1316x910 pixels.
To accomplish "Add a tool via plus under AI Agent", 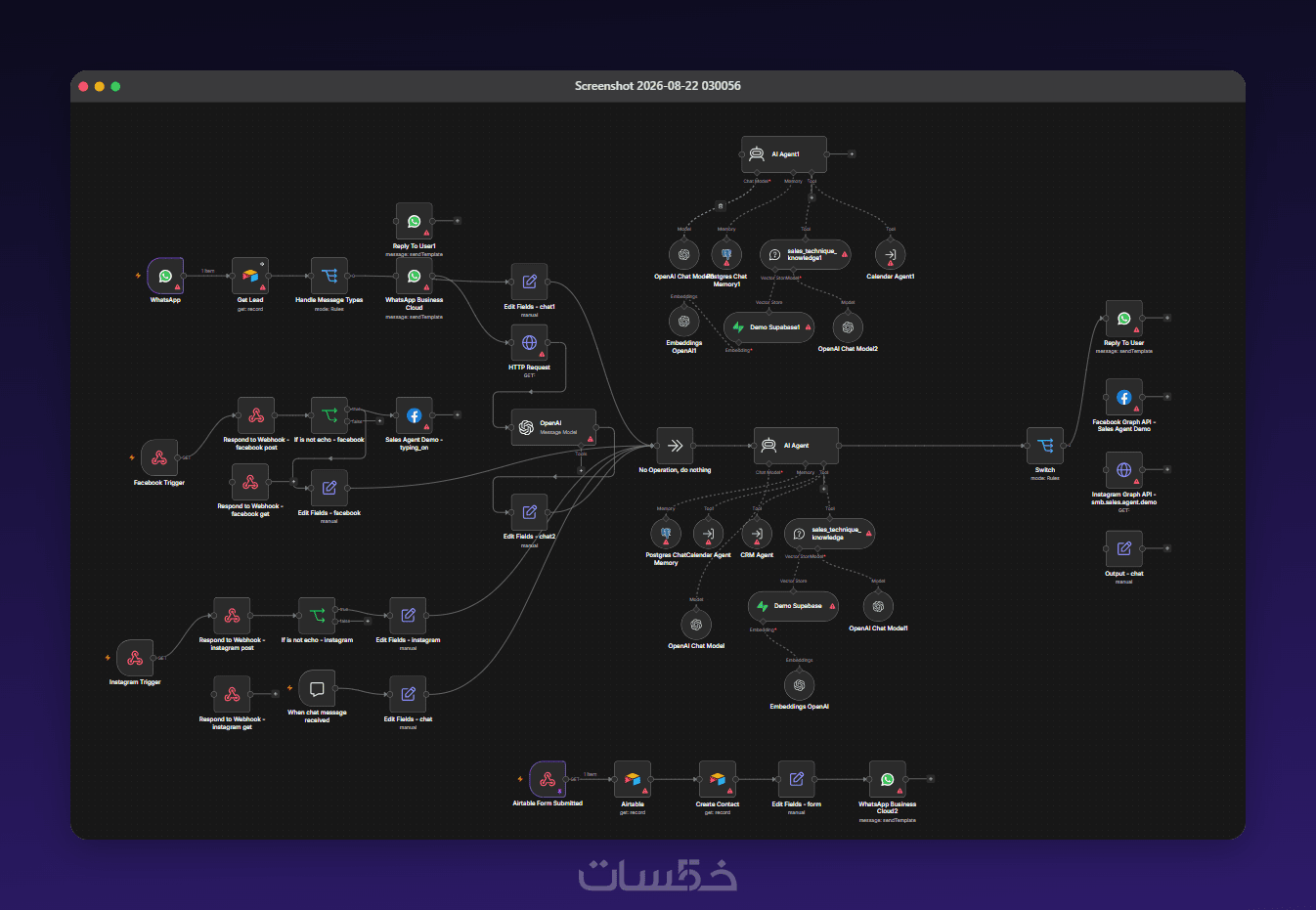I will pos(824,488).
